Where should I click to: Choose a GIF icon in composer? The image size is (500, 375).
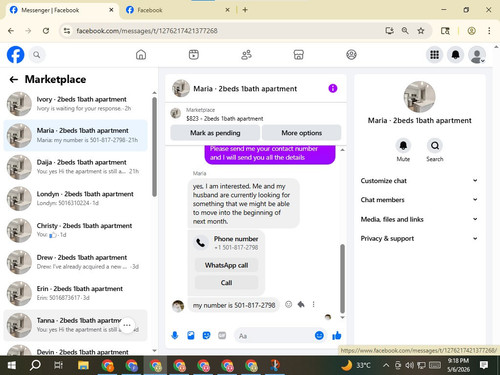click(222, 335)
